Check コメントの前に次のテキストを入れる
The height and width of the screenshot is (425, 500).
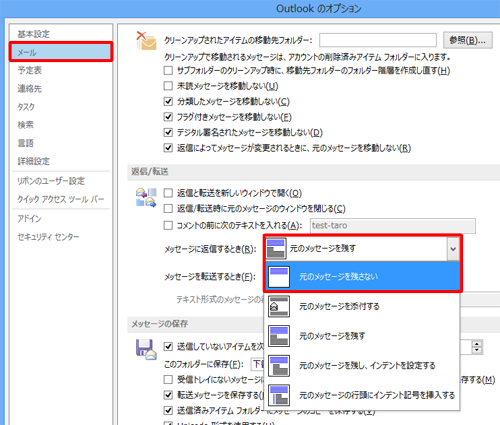168,226
